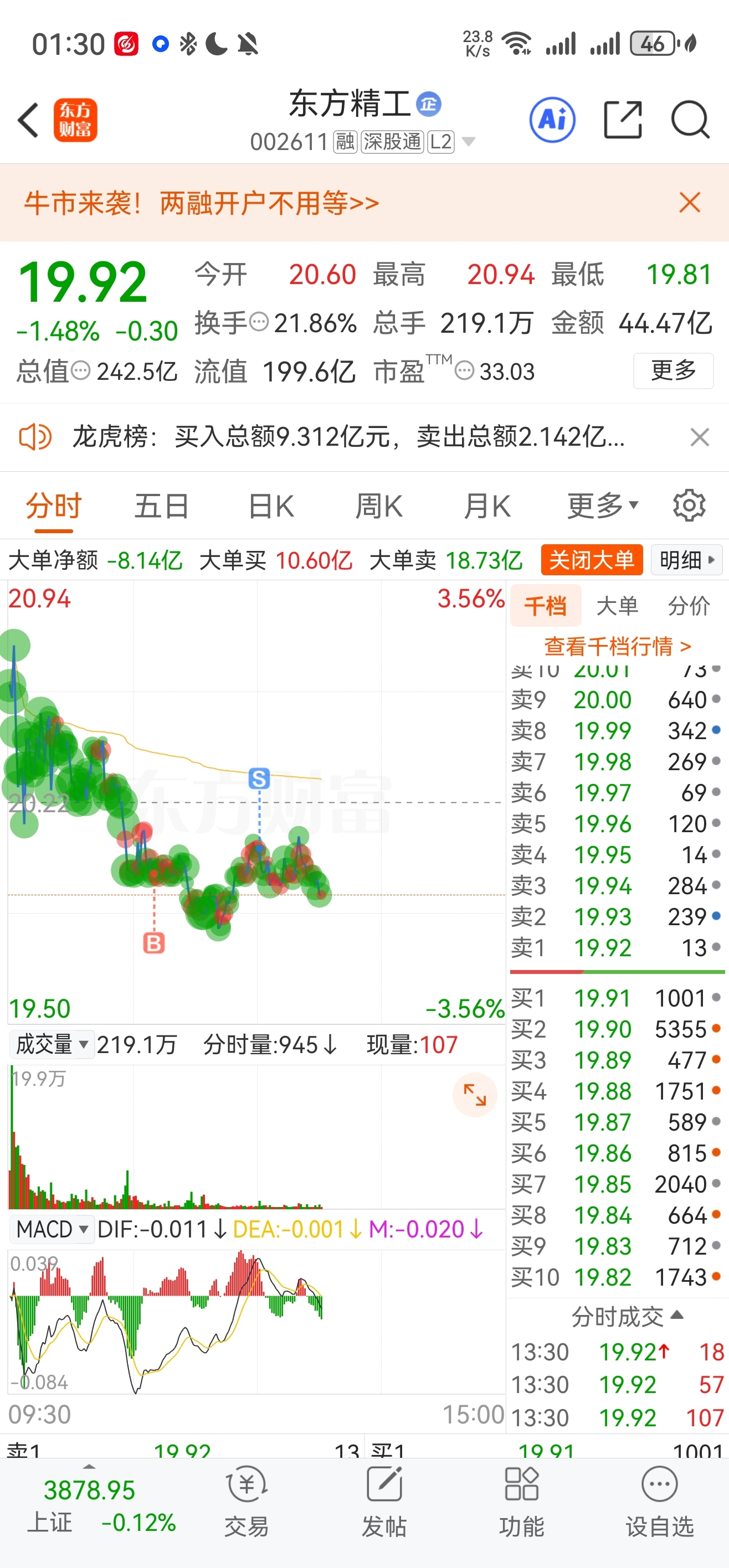
Task: Tap the 深股通 tag
Action: pos(392,142)
